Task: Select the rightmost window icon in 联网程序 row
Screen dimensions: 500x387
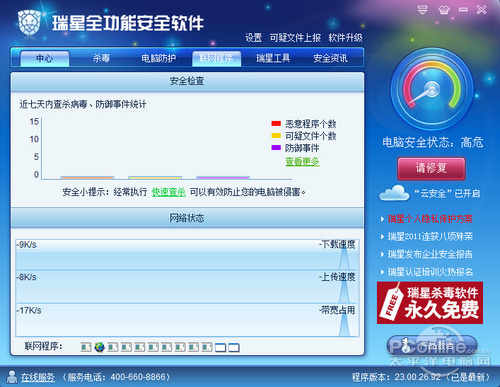Action: [234, 348]
